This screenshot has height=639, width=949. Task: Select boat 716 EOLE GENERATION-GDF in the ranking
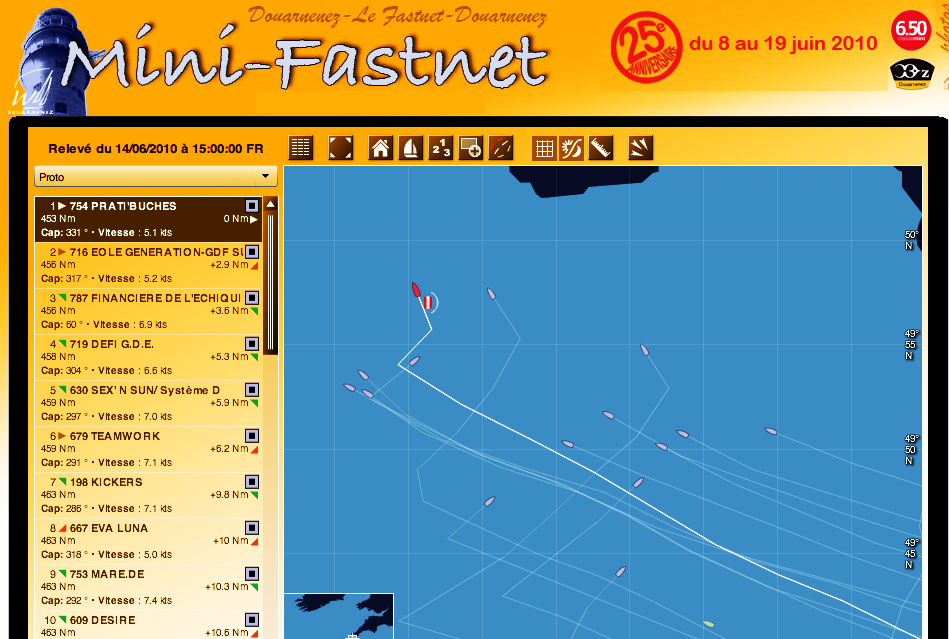(x=148, y=265)
